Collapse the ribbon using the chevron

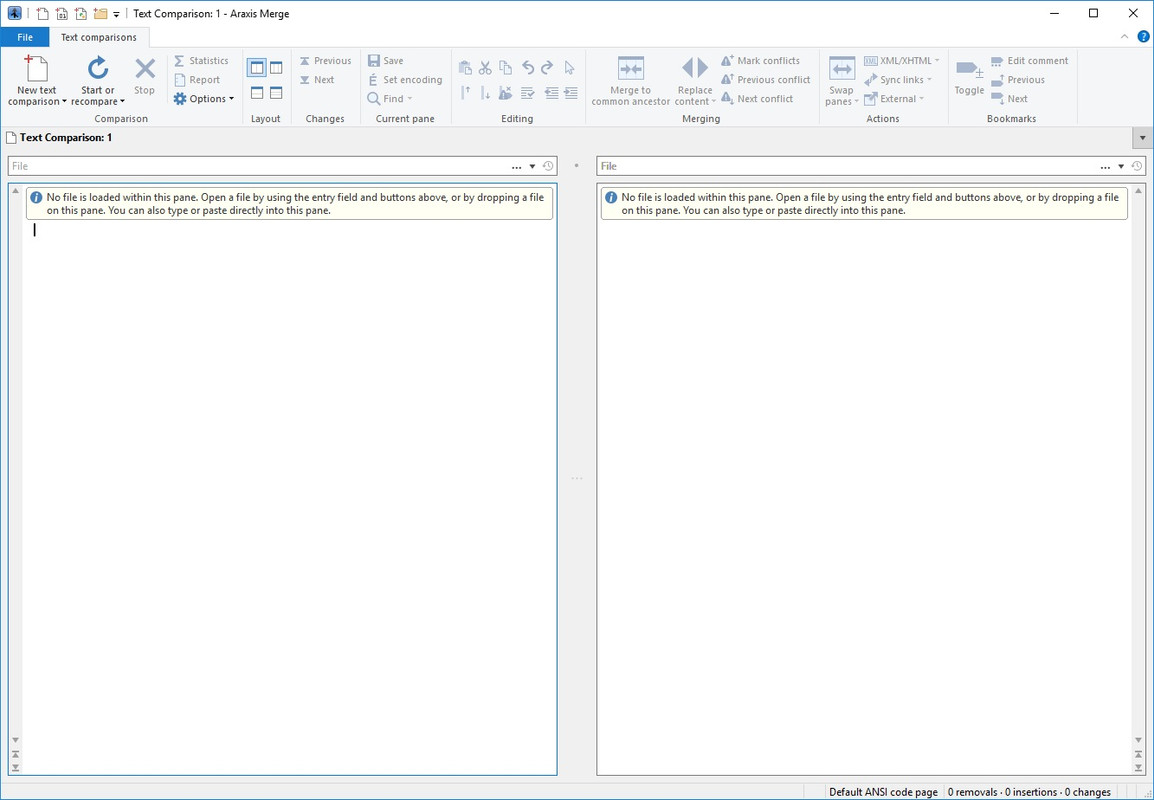tap(1125, 36)
